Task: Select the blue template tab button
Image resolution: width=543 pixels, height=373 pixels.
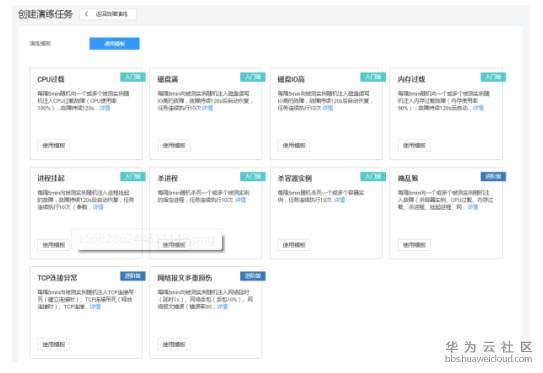Action: (x=114, y=44)
